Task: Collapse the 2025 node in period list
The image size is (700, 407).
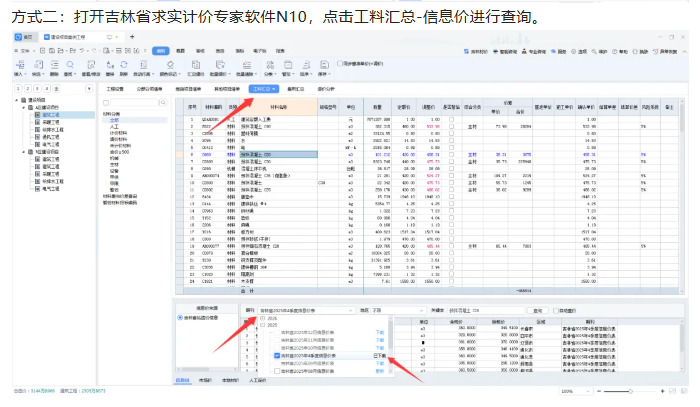Action: point(262,325)
